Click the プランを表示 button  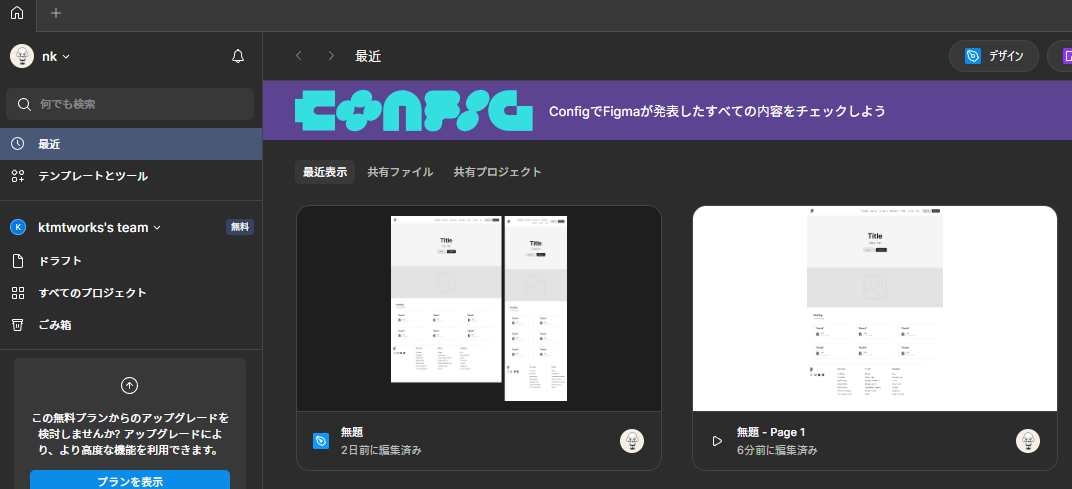pyautogui.click(x=130, y=481)
